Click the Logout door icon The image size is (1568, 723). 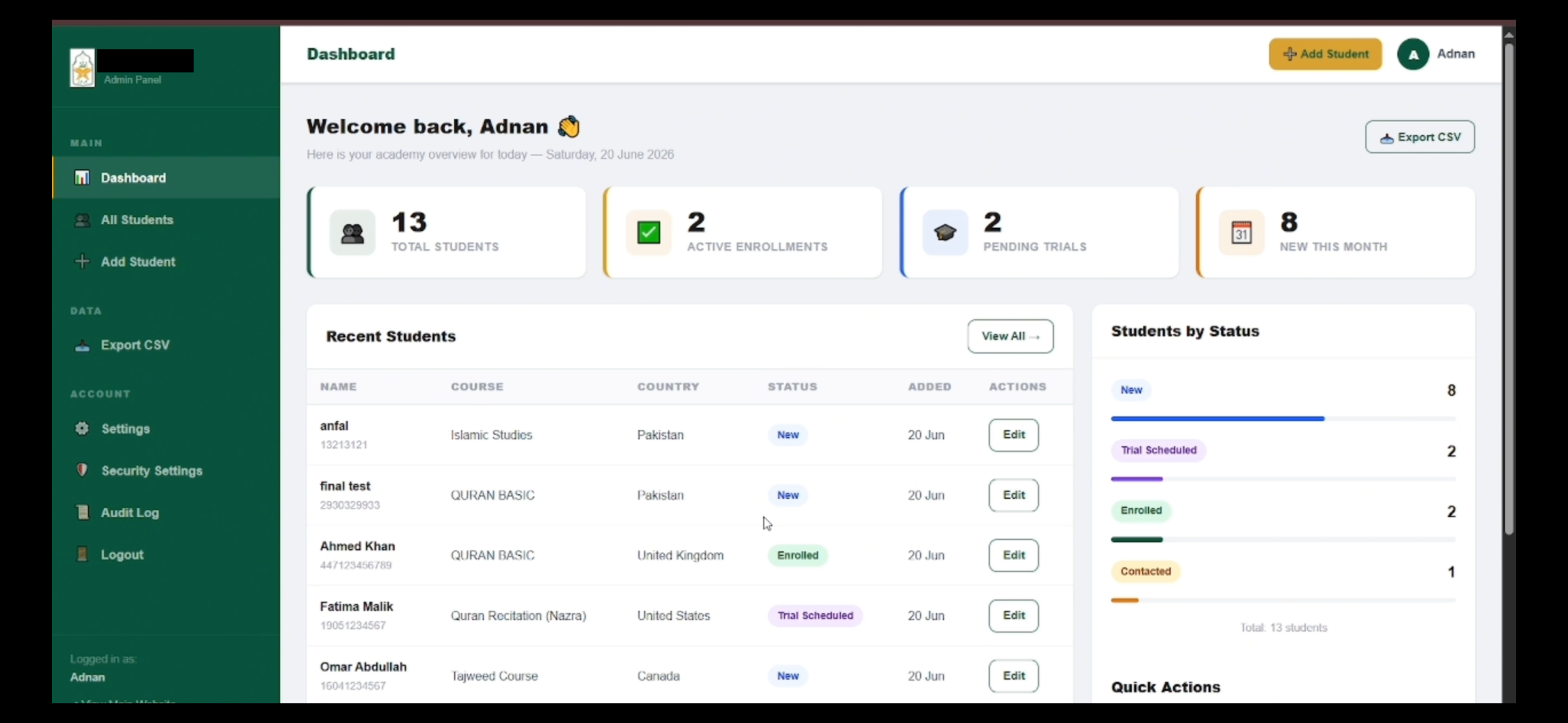point(81,554)
